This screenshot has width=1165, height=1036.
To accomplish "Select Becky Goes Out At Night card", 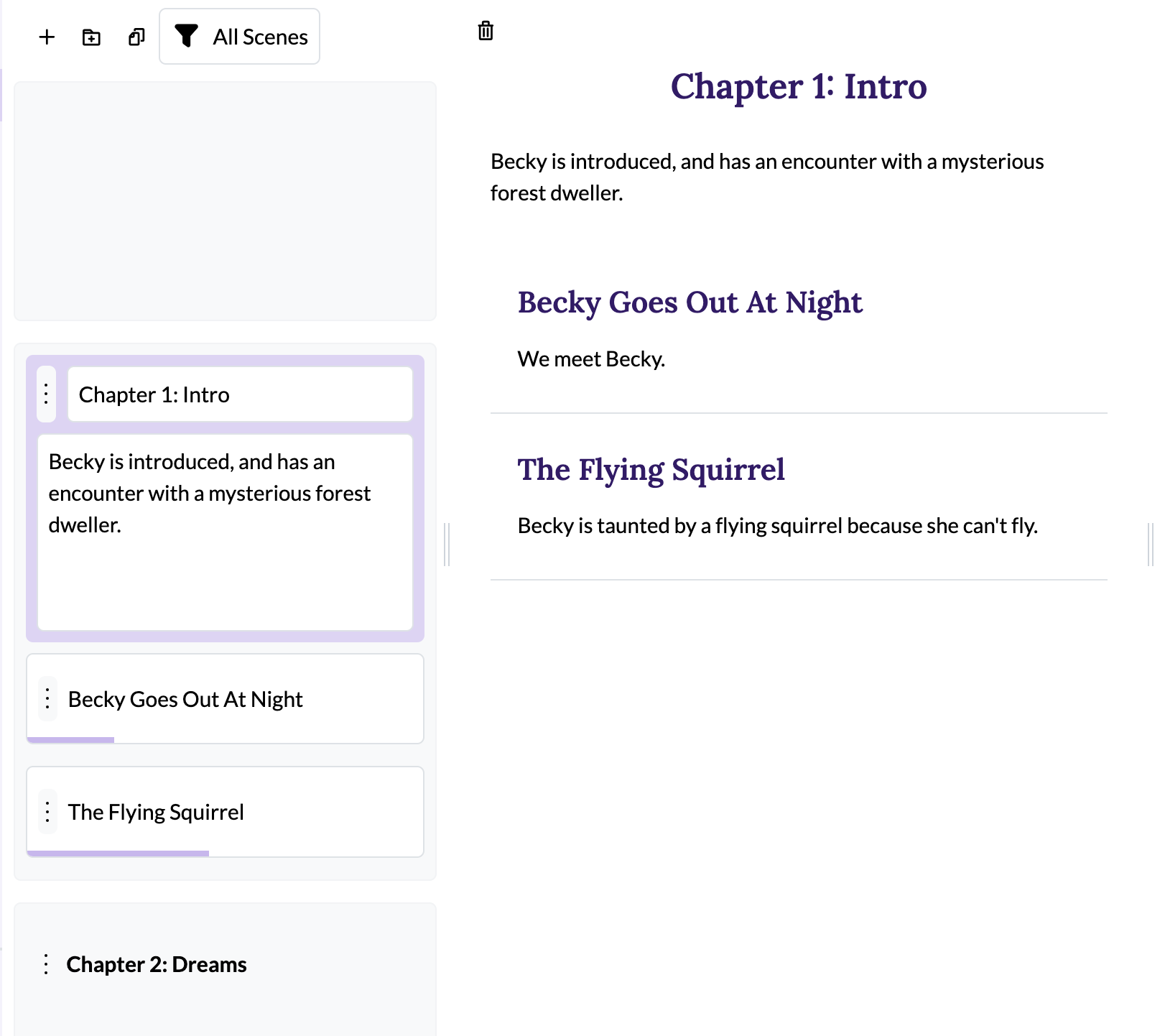I will 225,698.
